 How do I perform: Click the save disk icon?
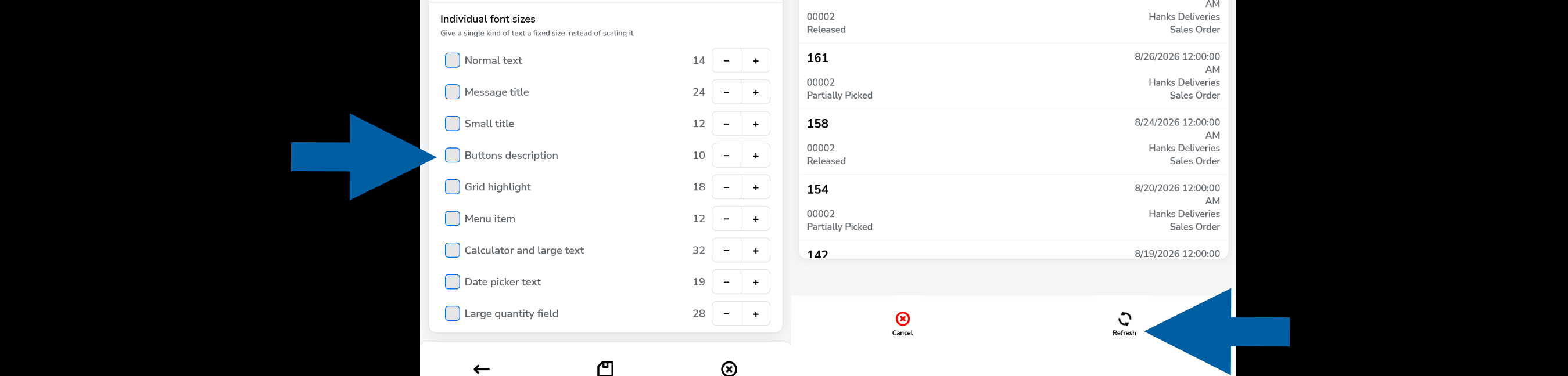click(x=605, y=368)
